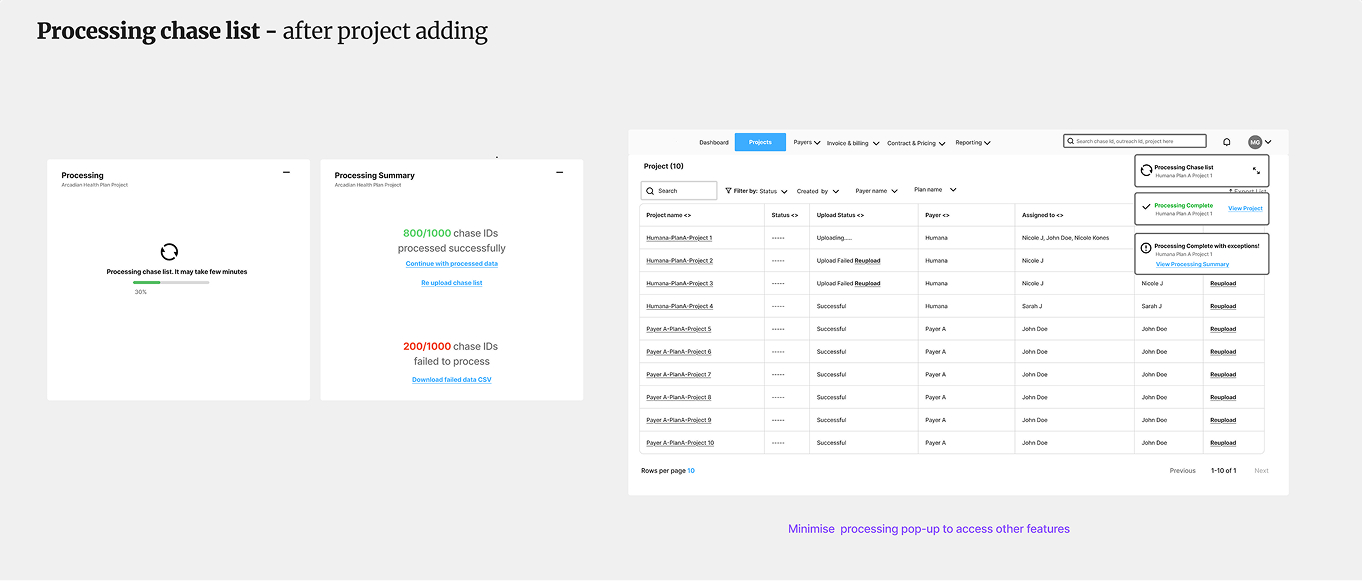Click the spinner icon in Processing Chase list popup
Image resolution: width=1362 pixels, height=581 pixels.
coord(1147,170)
